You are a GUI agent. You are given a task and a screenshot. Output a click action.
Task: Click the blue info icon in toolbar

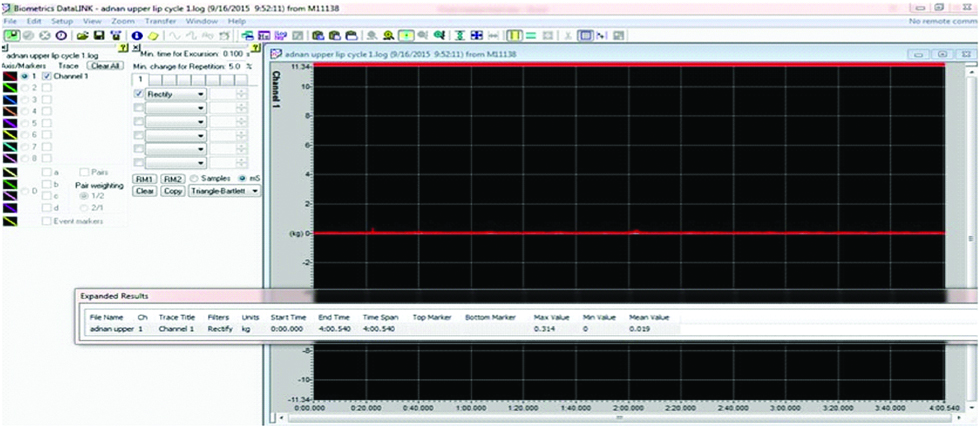(137, 35)
